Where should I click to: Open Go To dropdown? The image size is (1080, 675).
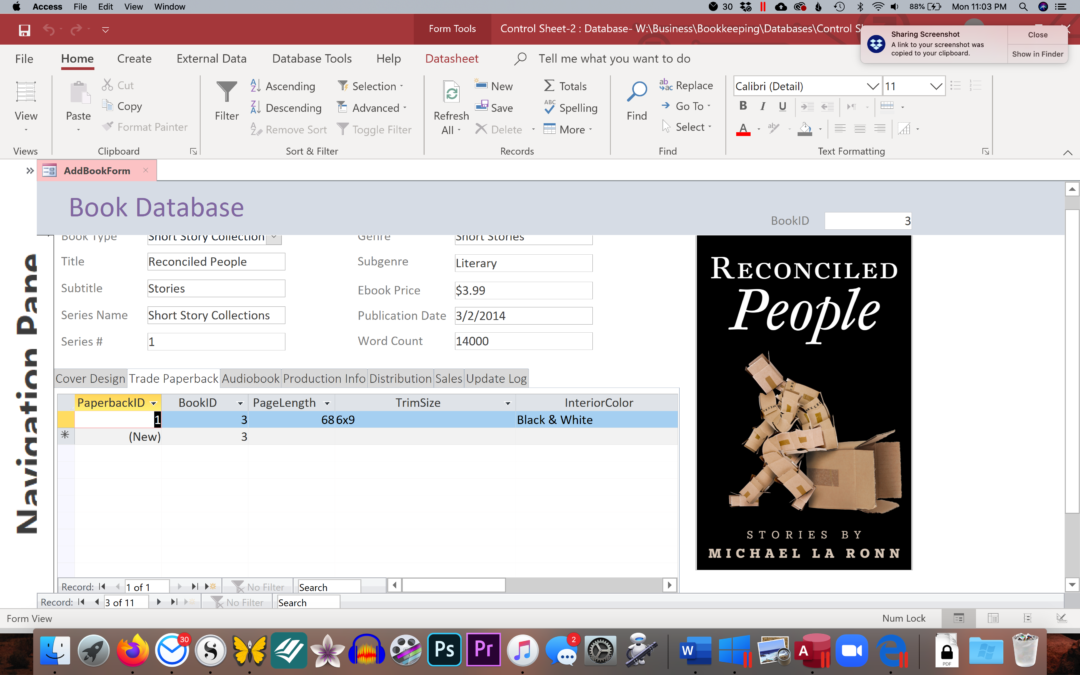tap(686, 106)
